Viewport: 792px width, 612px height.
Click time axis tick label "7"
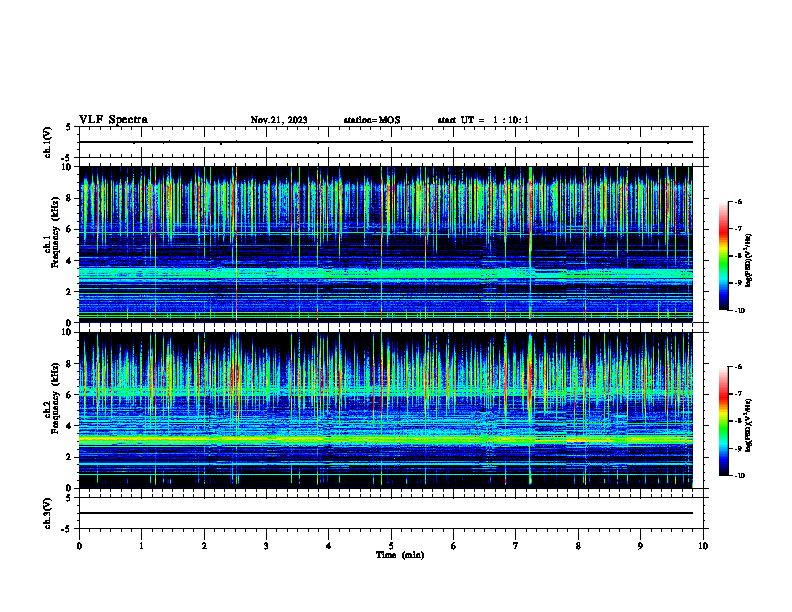click(516, 546)
